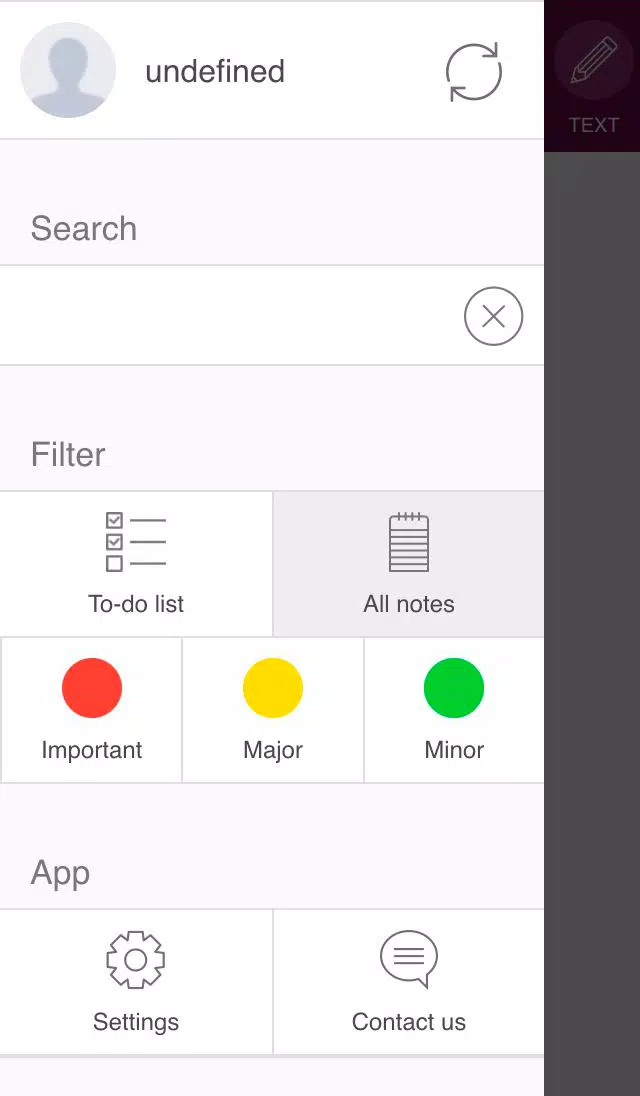Open Settings gear icon
The image size is (640, 1096).
coord(136,960)
